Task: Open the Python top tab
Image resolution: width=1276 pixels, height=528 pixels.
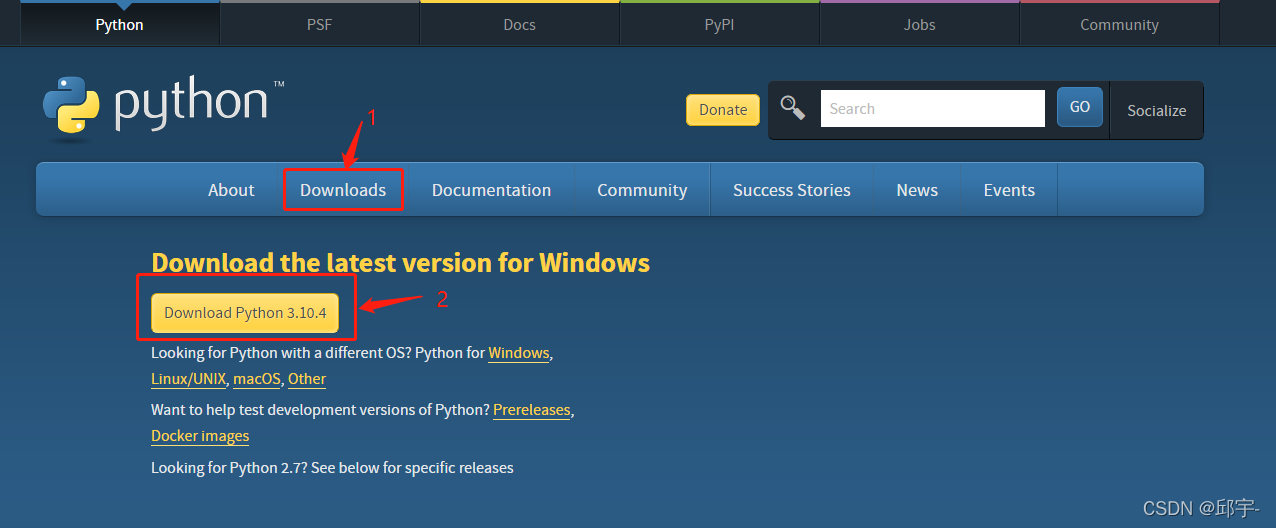Action: 119,24
